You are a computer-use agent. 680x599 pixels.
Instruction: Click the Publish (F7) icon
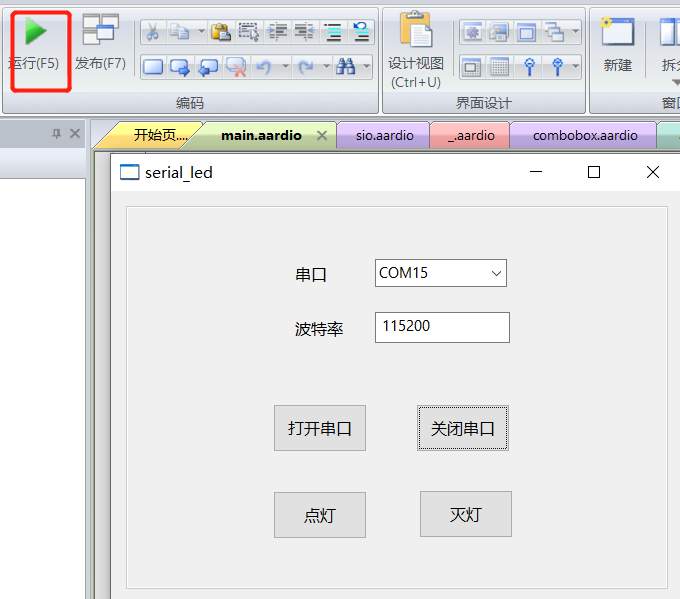click(x=101, y=29)
